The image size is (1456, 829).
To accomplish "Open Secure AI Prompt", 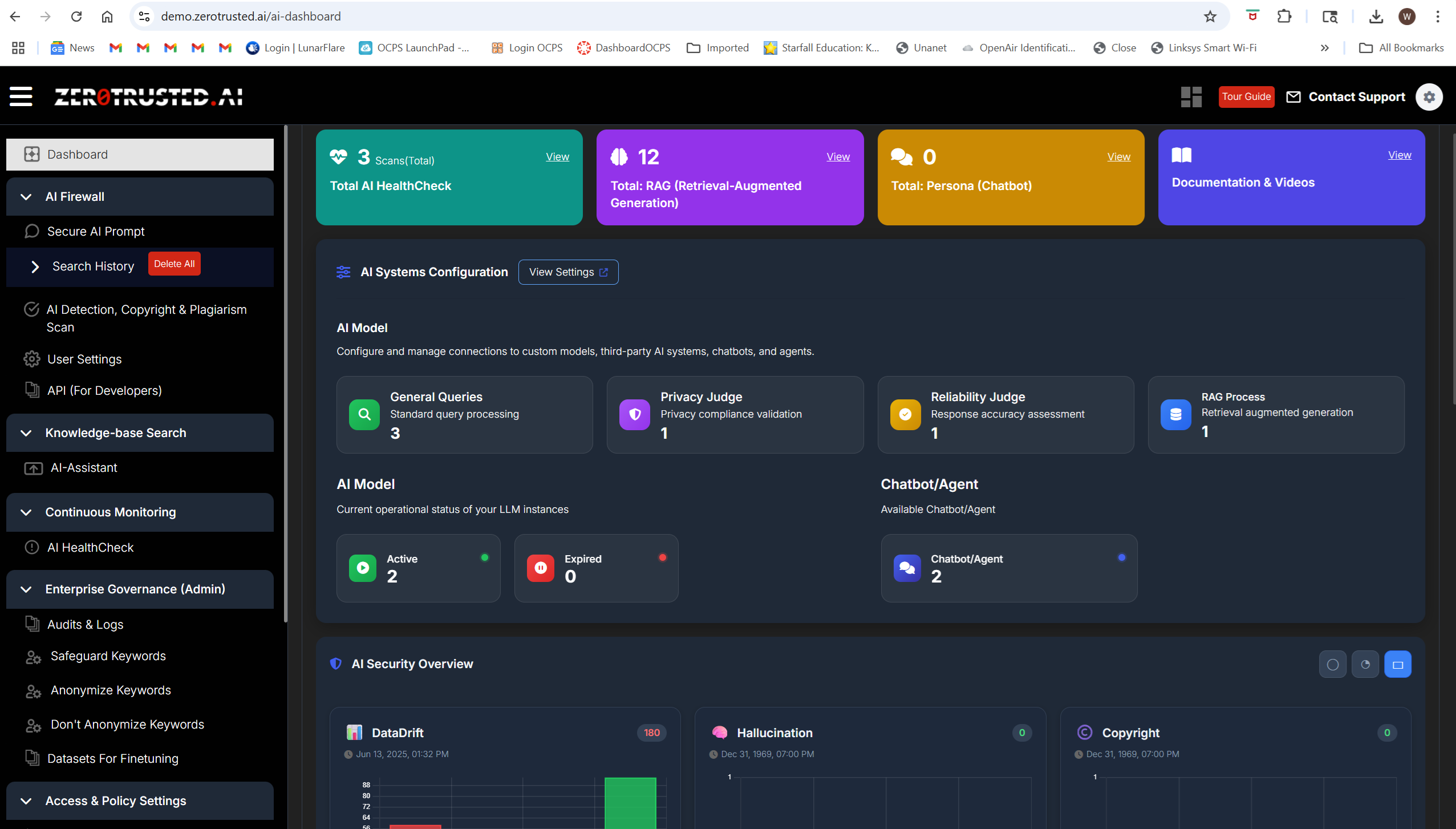I will (x=95, y=232).
